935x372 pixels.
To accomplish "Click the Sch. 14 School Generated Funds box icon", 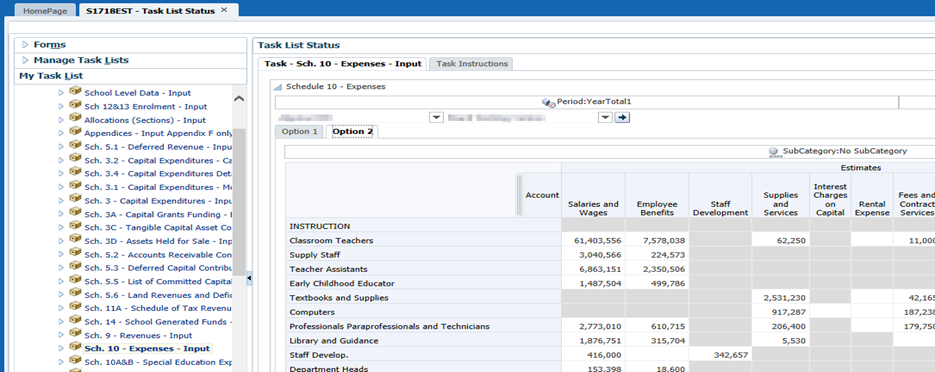I will (x=75, y=320).
